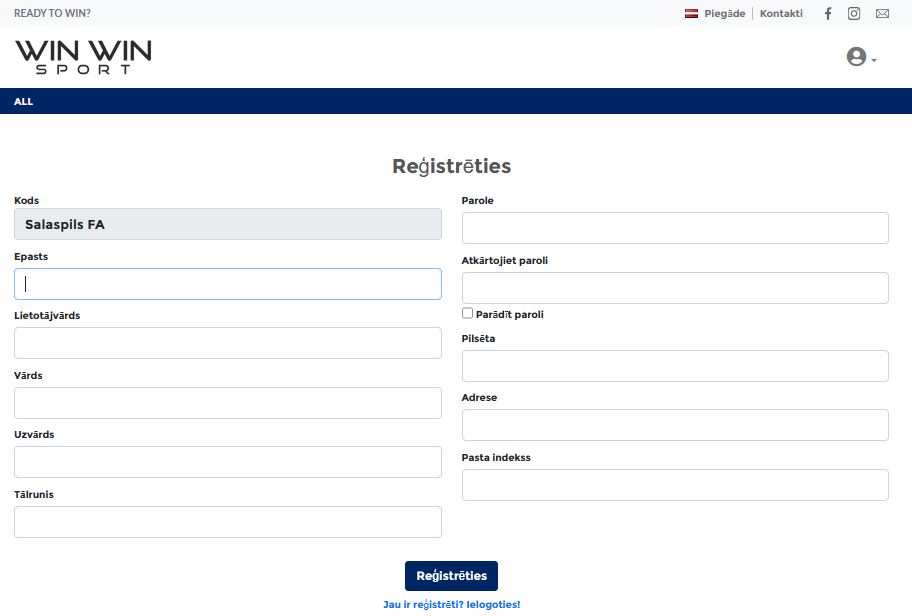Open the Instagram icon link

(853, 13)
